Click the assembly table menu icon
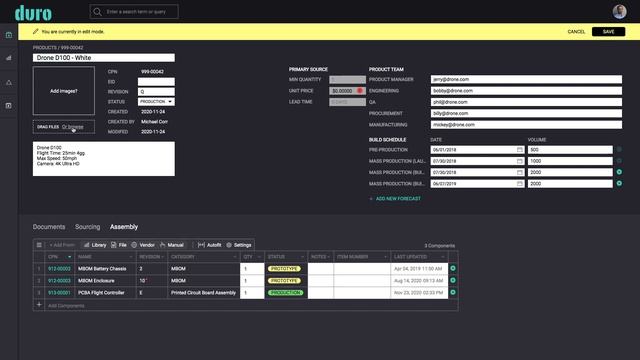This screenshot has height=360, width=640. point(39,245)
